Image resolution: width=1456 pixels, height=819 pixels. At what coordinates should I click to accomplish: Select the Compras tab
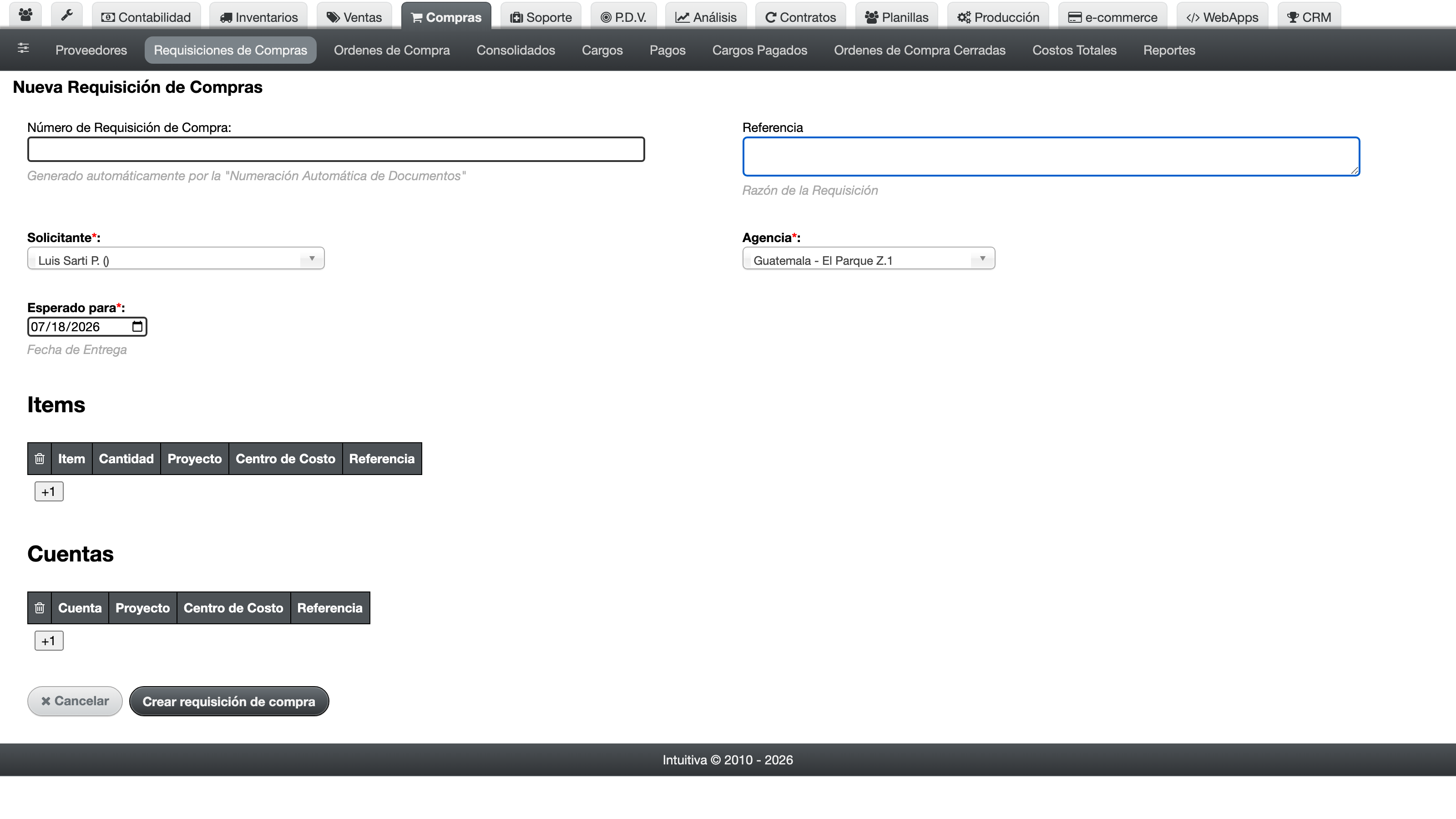[x=446, y=17]
